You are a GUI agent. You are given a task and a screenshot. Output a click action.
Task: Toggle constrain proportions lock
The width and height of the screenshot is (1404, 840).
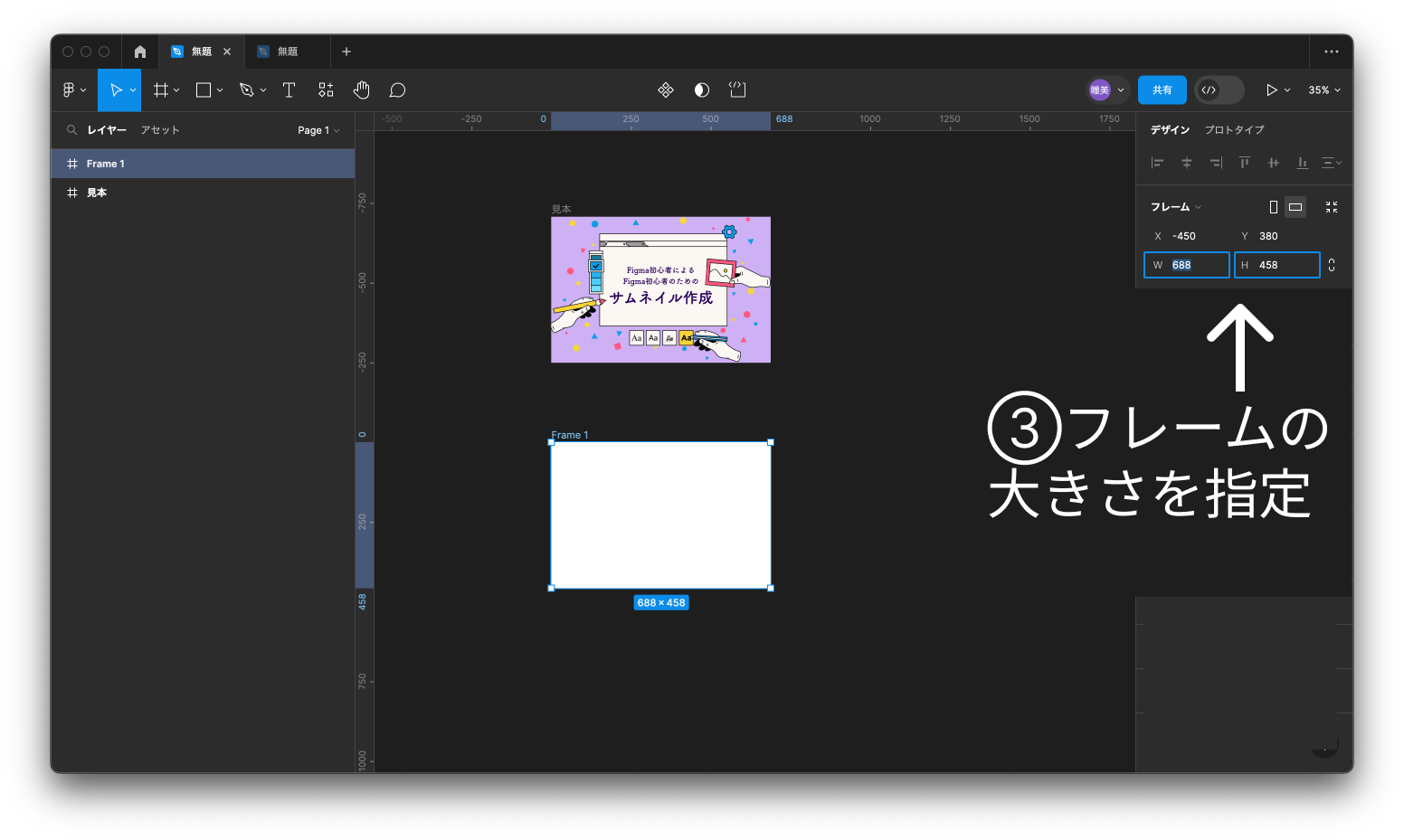1332,265
